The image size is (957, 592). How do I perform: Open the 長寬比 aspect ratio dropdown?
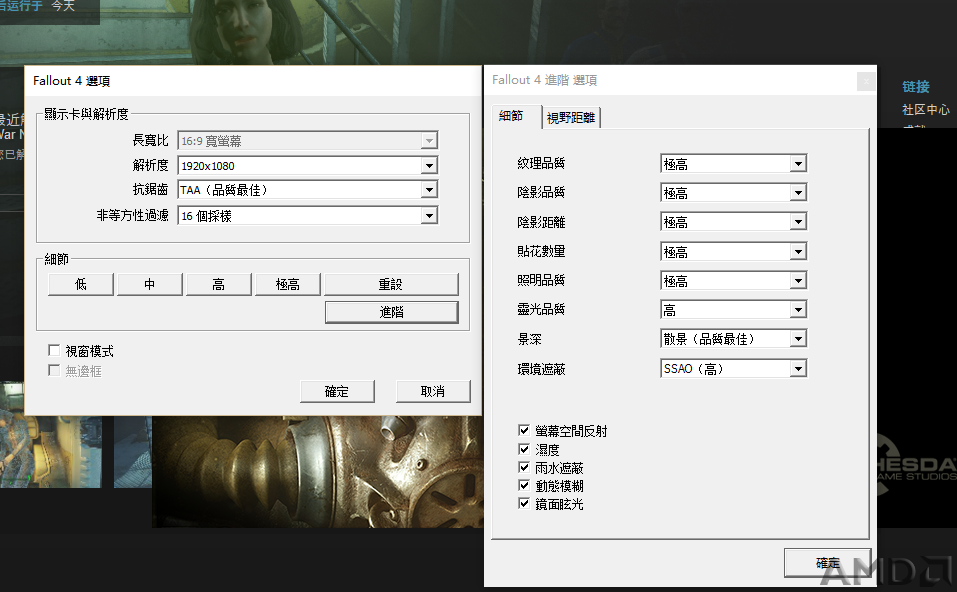[x=308, y=141]
